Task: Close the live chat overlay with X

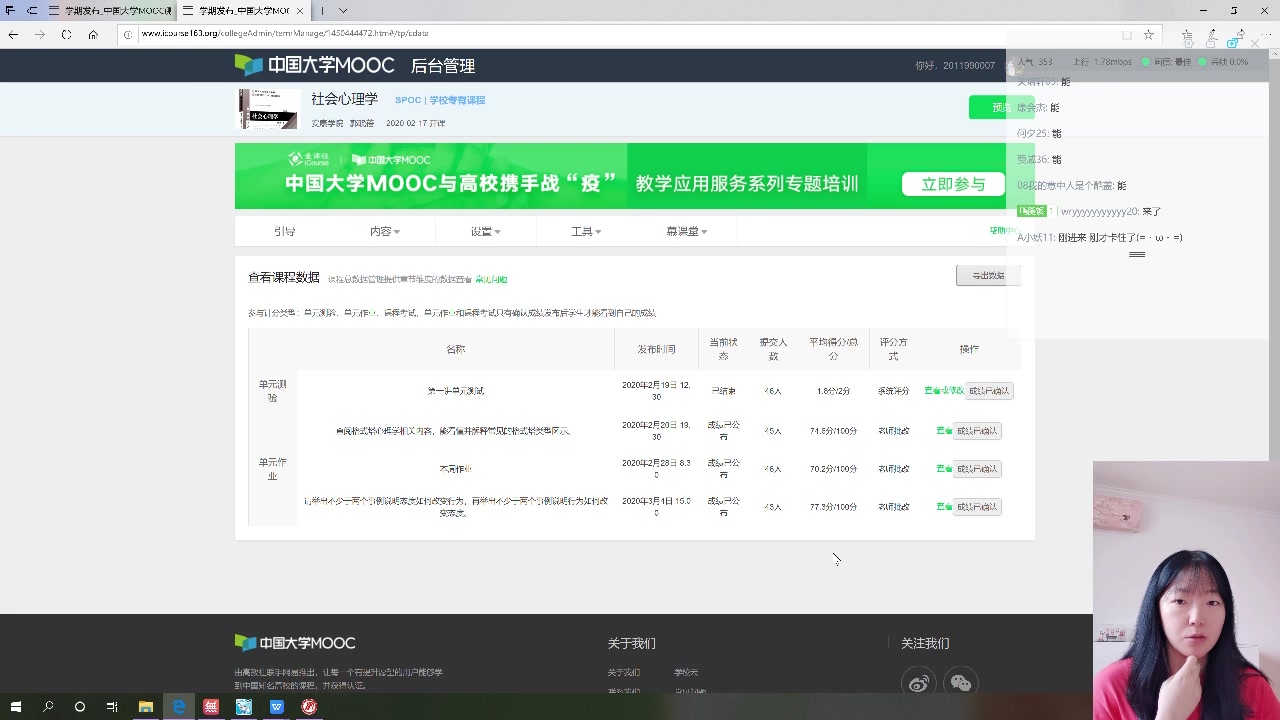Action: (1255, 43)
